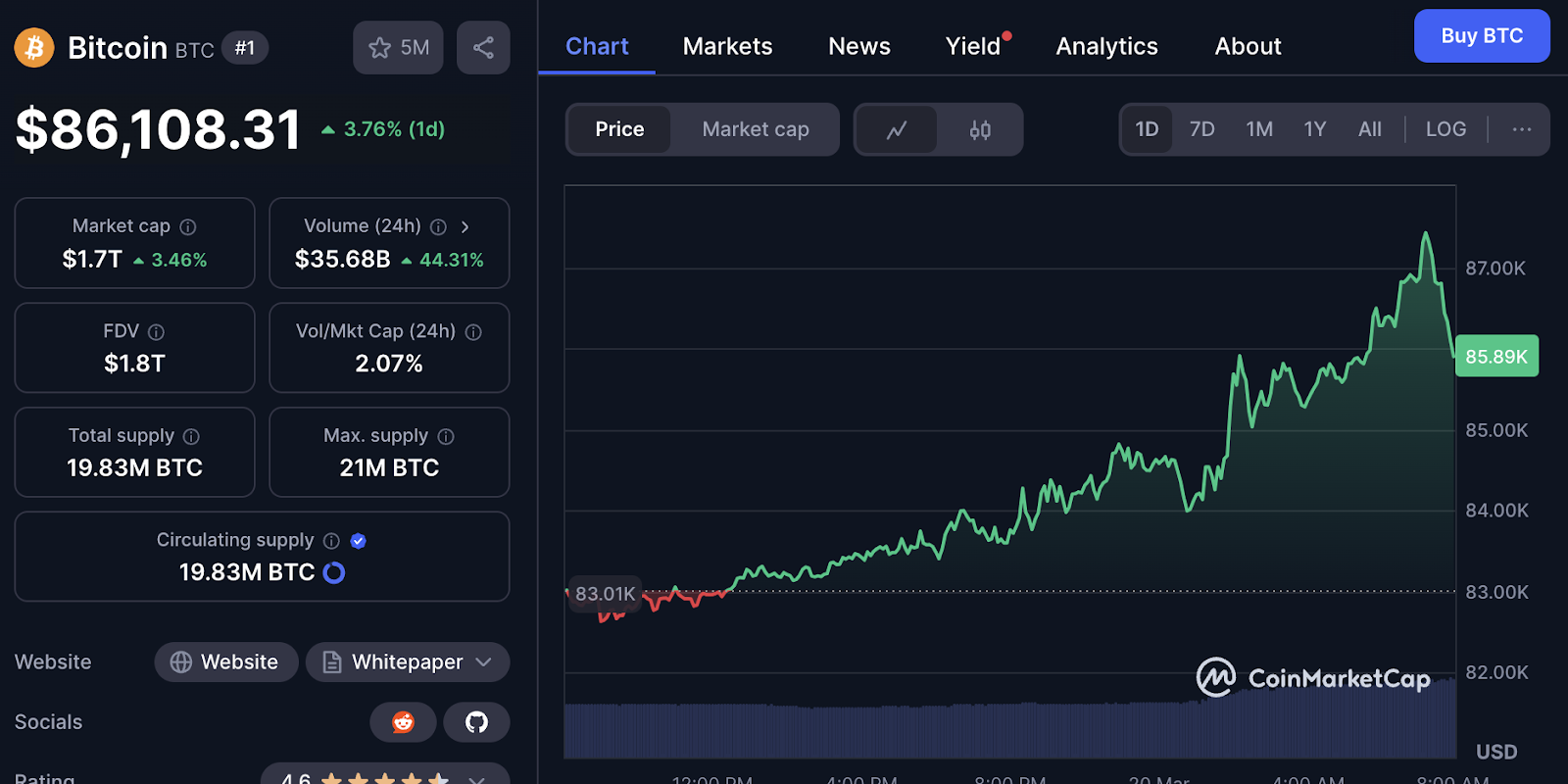
Task: Switch to the Markets tab
Action: pyautogui.click(x=727, y=46)
